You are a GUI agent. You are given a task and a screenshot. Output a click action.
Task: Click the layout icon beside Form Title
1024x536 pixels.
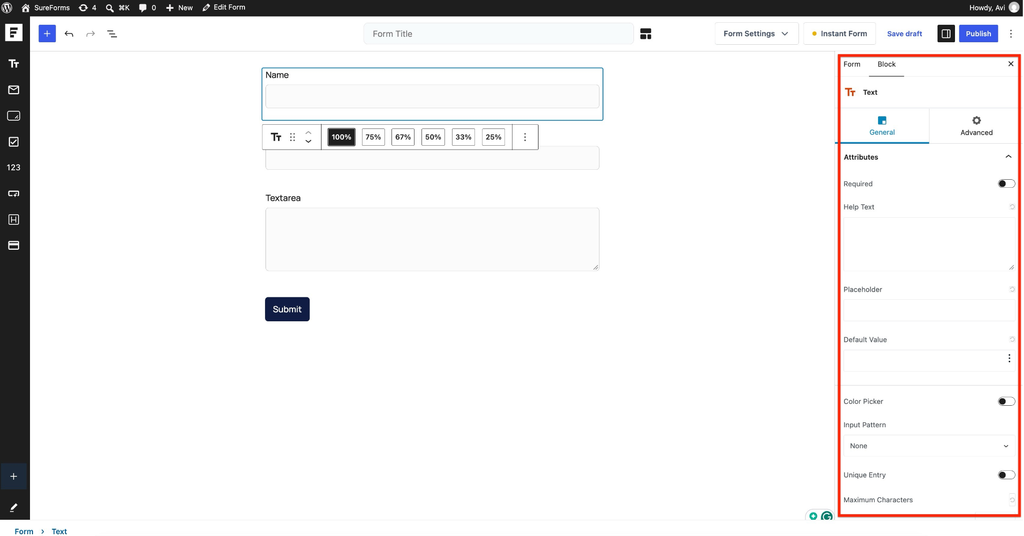tap(645, 34)
